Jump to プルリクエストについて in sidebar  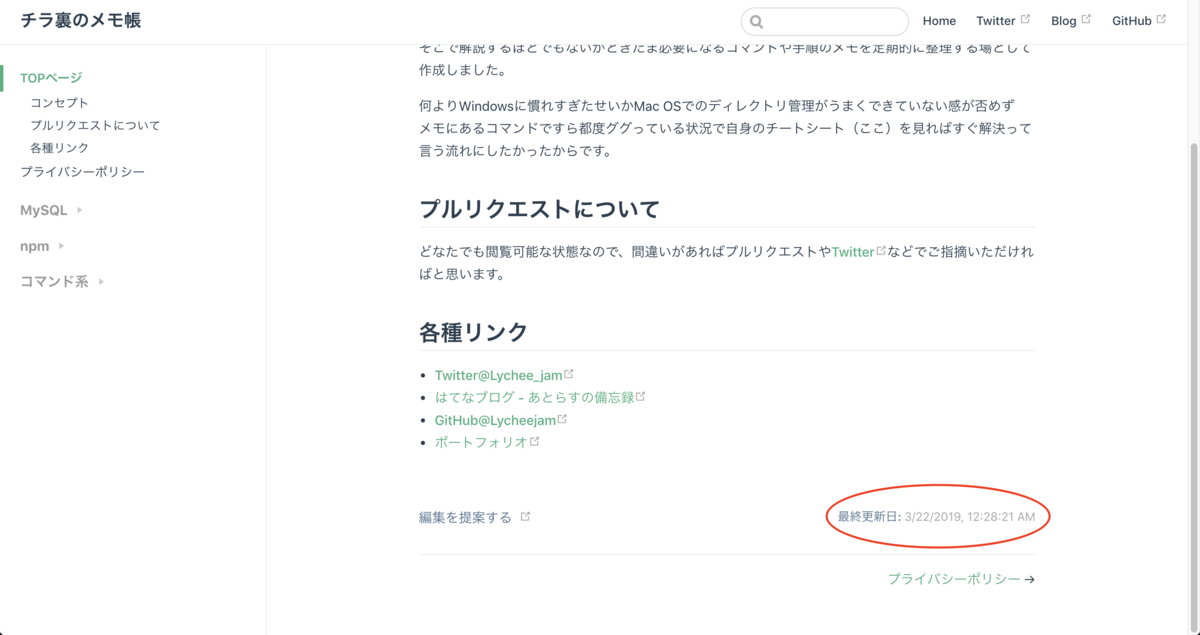coord(95,126)
